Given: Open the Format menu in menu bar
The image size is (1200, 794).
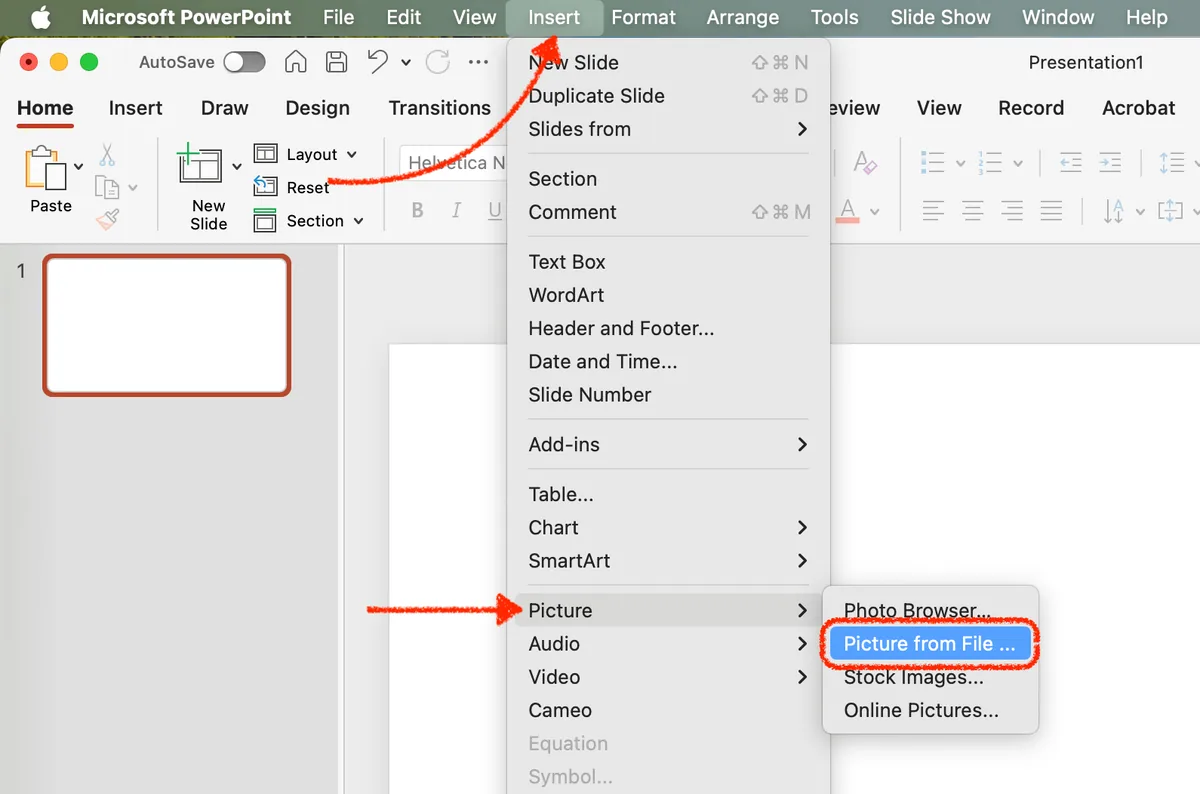Looking at the screenshot, I should pos(644,17).
